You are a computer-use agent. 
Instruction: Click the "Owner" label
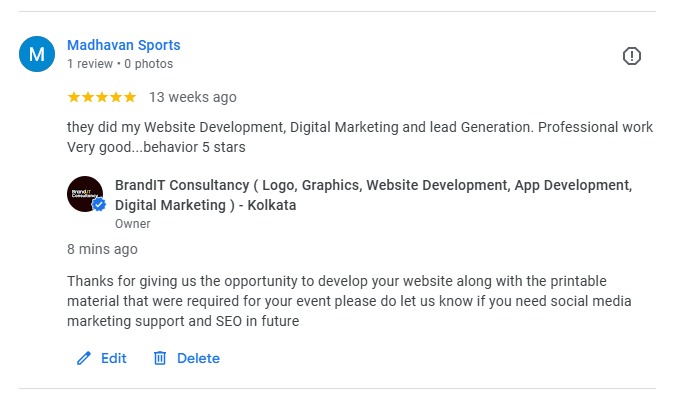[x=133, y=224]
